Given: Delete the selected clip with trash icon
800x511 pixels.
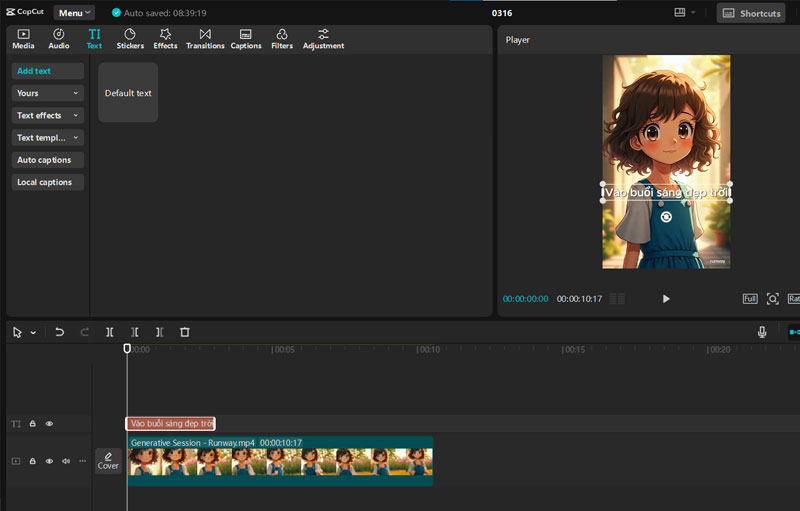Looking at the screenshot, I should [185, 332].
